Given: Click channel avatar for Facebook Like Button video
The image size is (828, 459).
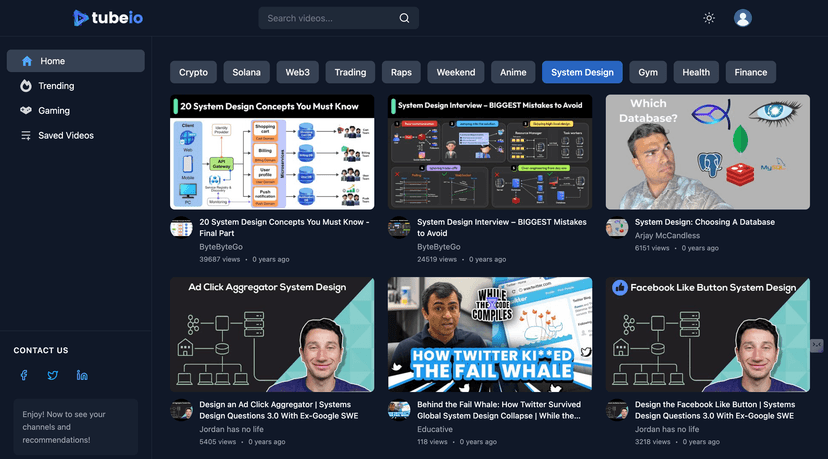Looking at the screenshot, I should (x=617, y=410).
